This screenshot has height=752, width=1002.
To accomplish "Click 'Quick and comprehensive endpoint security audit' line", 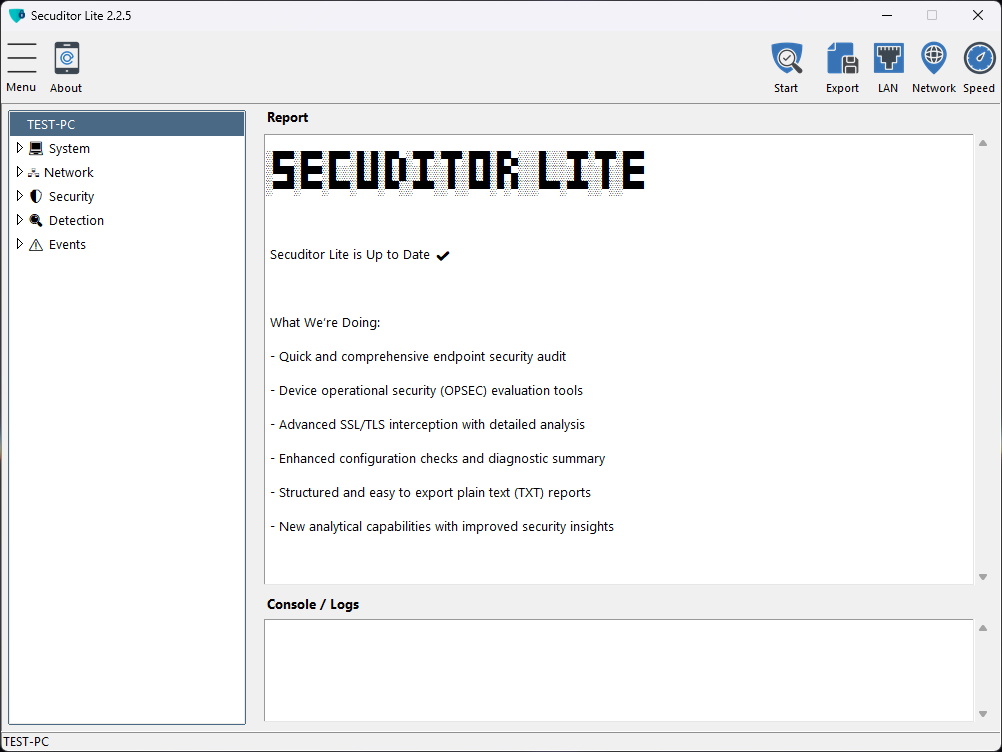I will pos(418,357).
